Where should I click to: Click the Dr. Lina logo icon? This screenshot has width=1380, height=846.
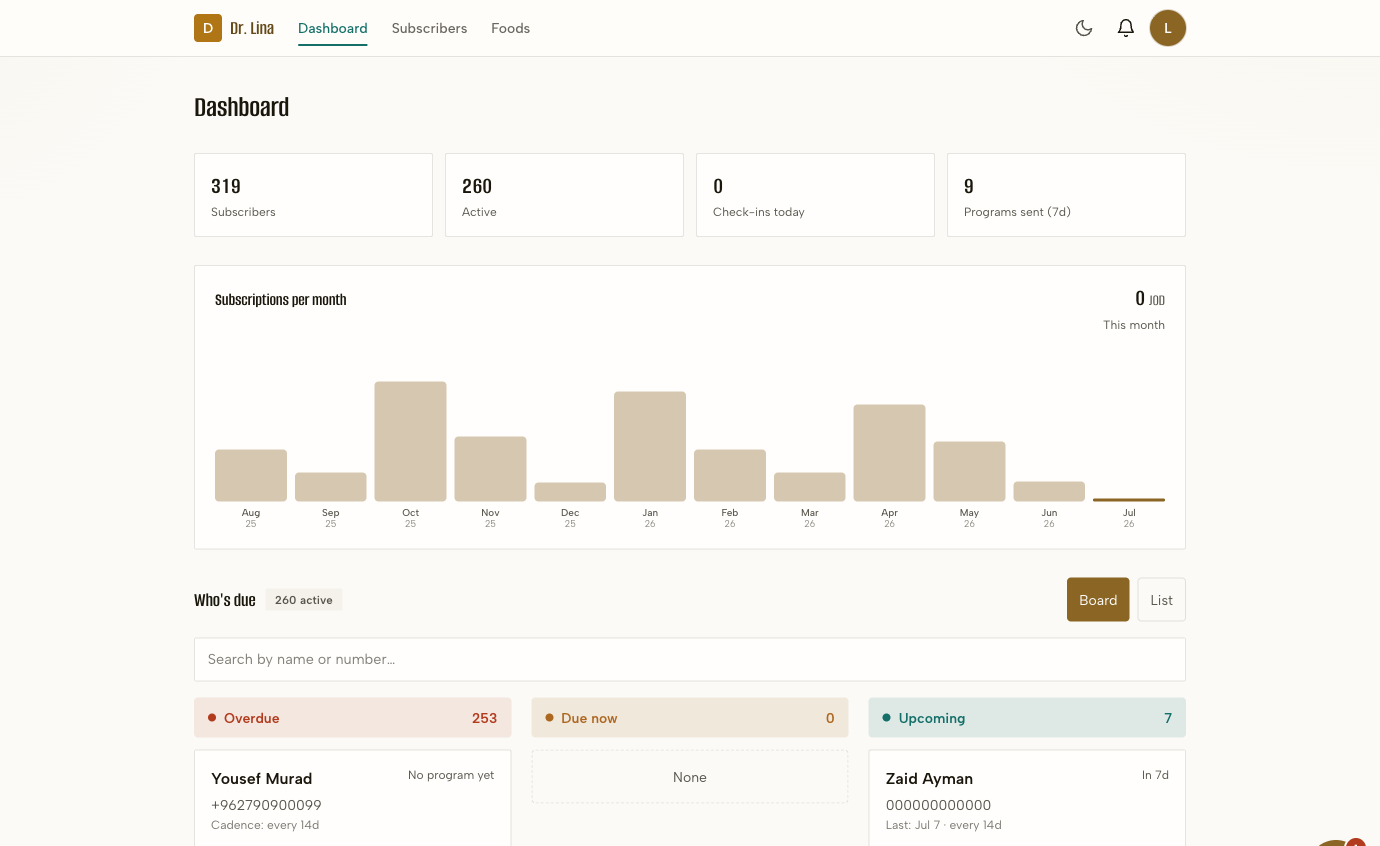[x=208, y=28]
